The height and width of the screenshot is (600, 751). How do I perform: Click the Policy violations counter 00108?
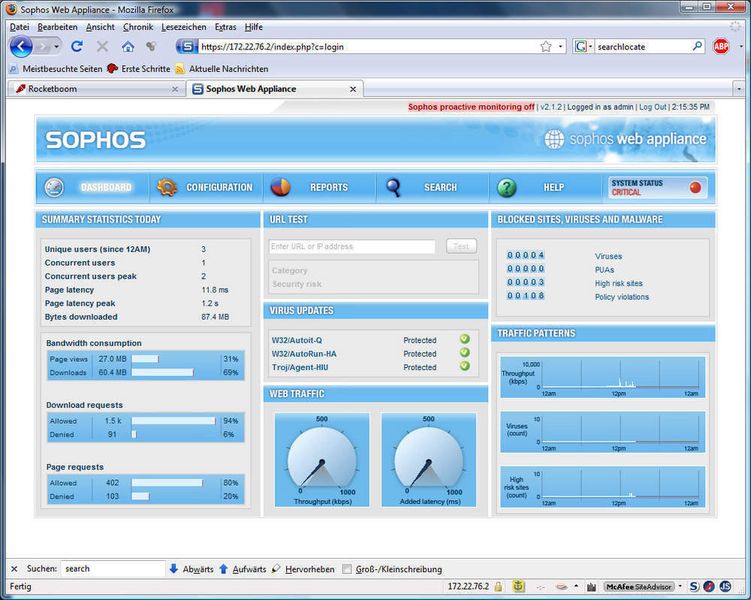(x=525, y=295)
